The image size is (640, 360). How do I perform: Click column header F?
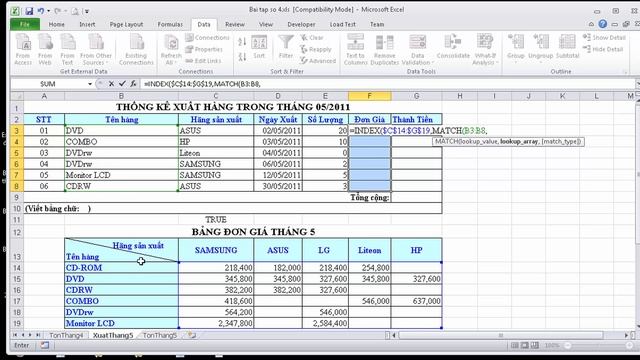point(369,96)
